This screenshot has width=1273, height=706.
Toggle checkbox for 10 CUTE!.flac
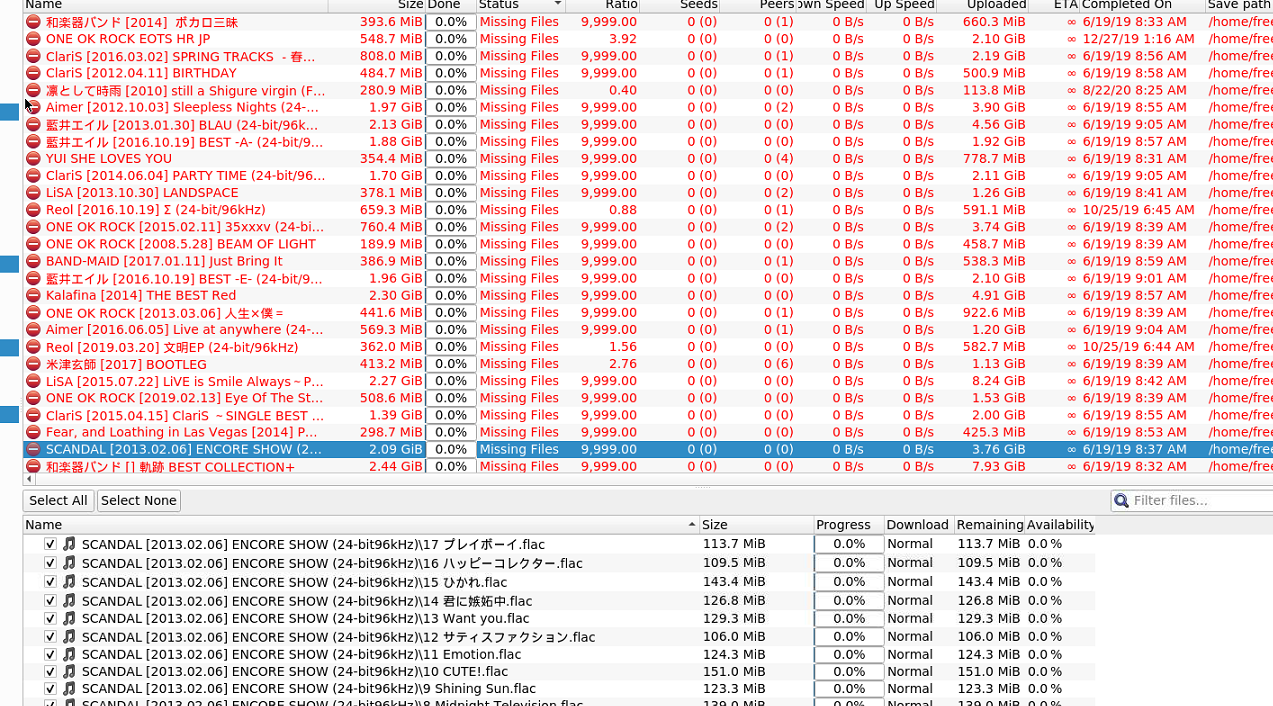coord(50,671)
